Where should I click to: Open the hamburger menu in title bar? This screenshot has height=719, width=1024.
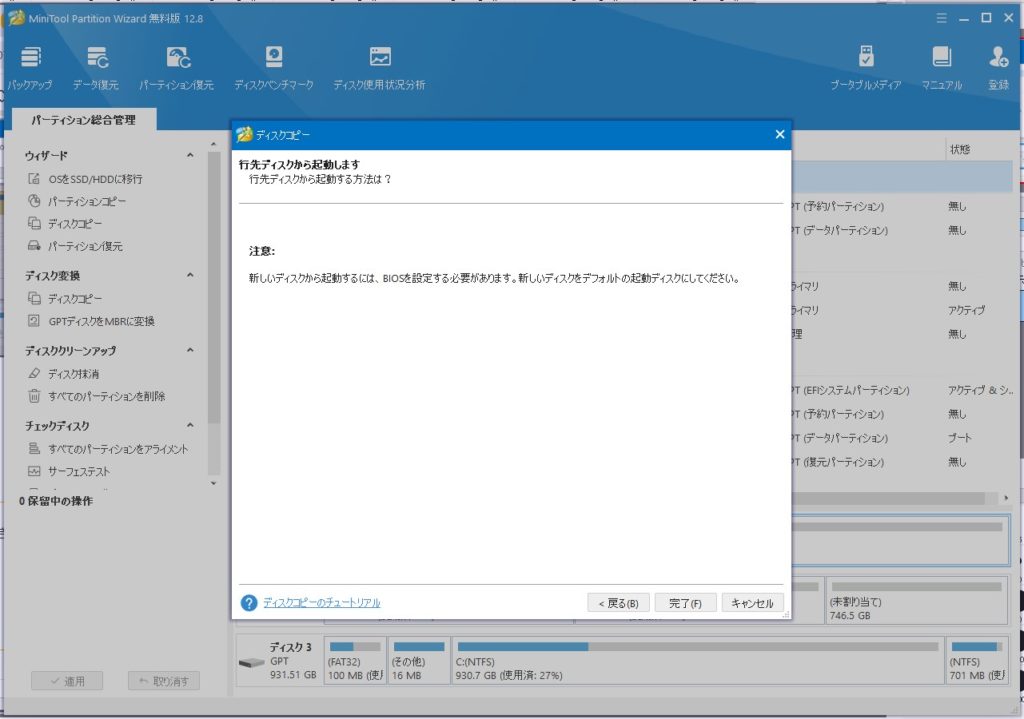pyautogui.click(x=941, y=18)
